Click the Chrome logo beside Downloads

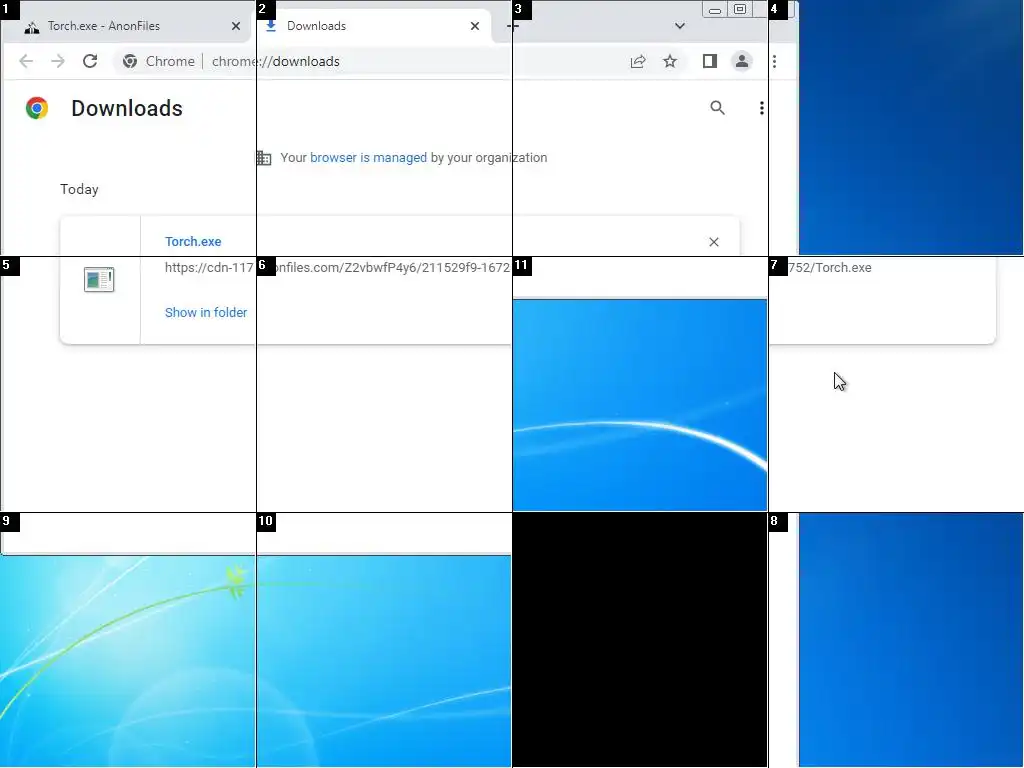37,108
